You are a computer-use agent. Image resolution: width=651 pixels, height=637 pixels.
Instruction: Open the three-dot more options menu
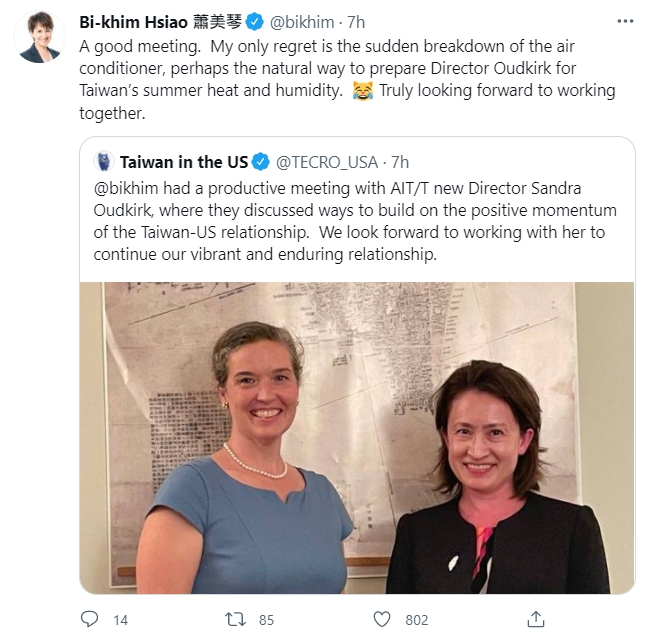click(x=625, y=21)
